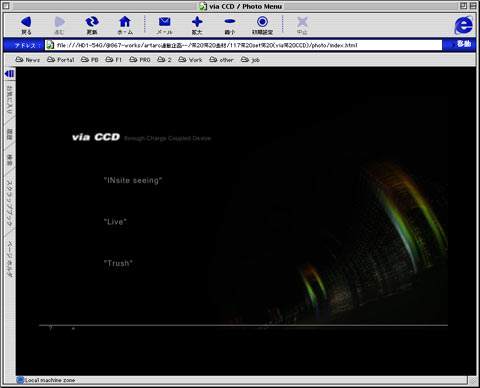Open the job favorites folder

250,60
